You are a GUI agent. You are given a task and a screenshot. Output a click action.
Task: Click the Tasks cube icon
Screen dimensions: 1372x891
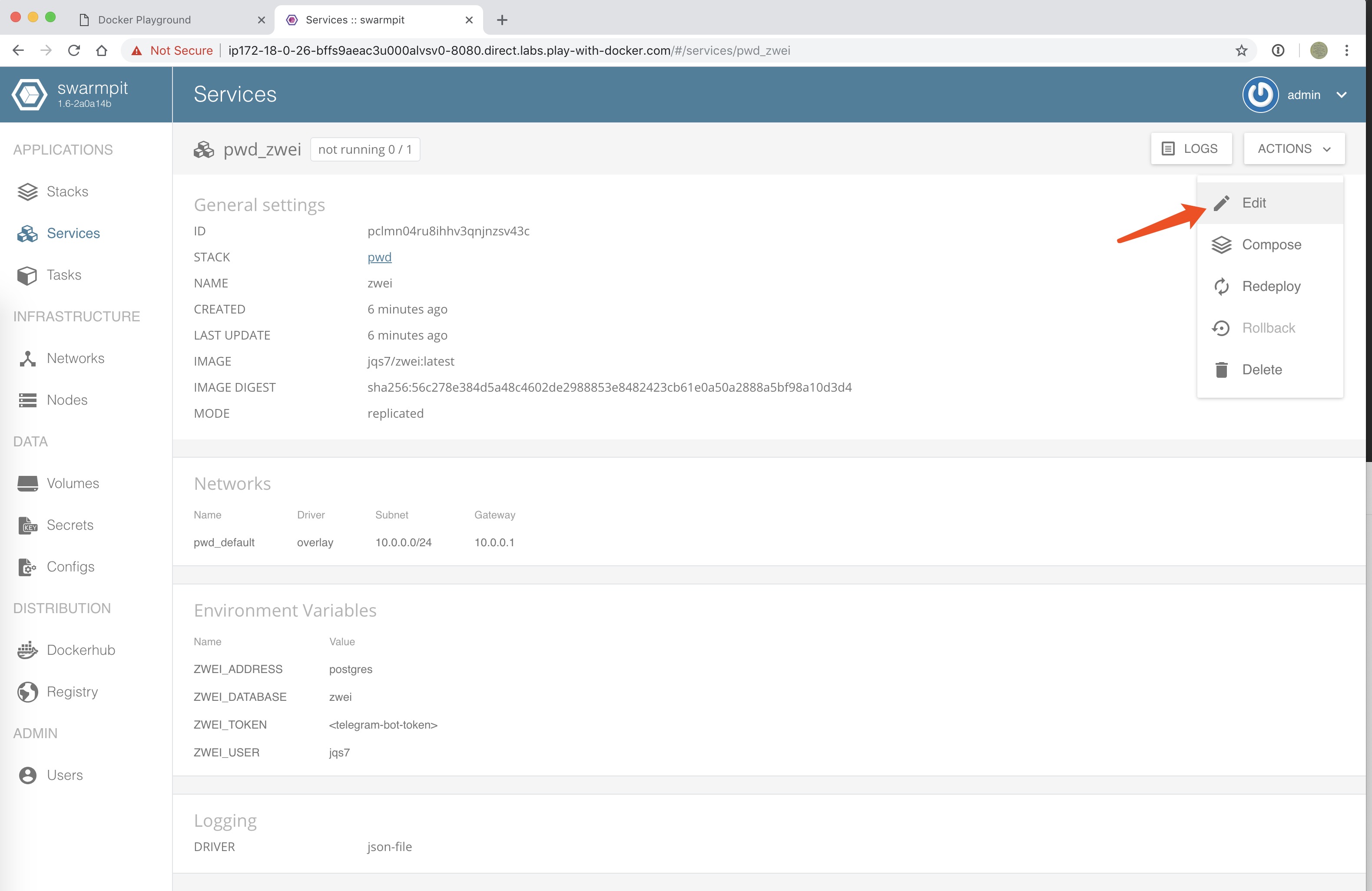click(27, 275)
